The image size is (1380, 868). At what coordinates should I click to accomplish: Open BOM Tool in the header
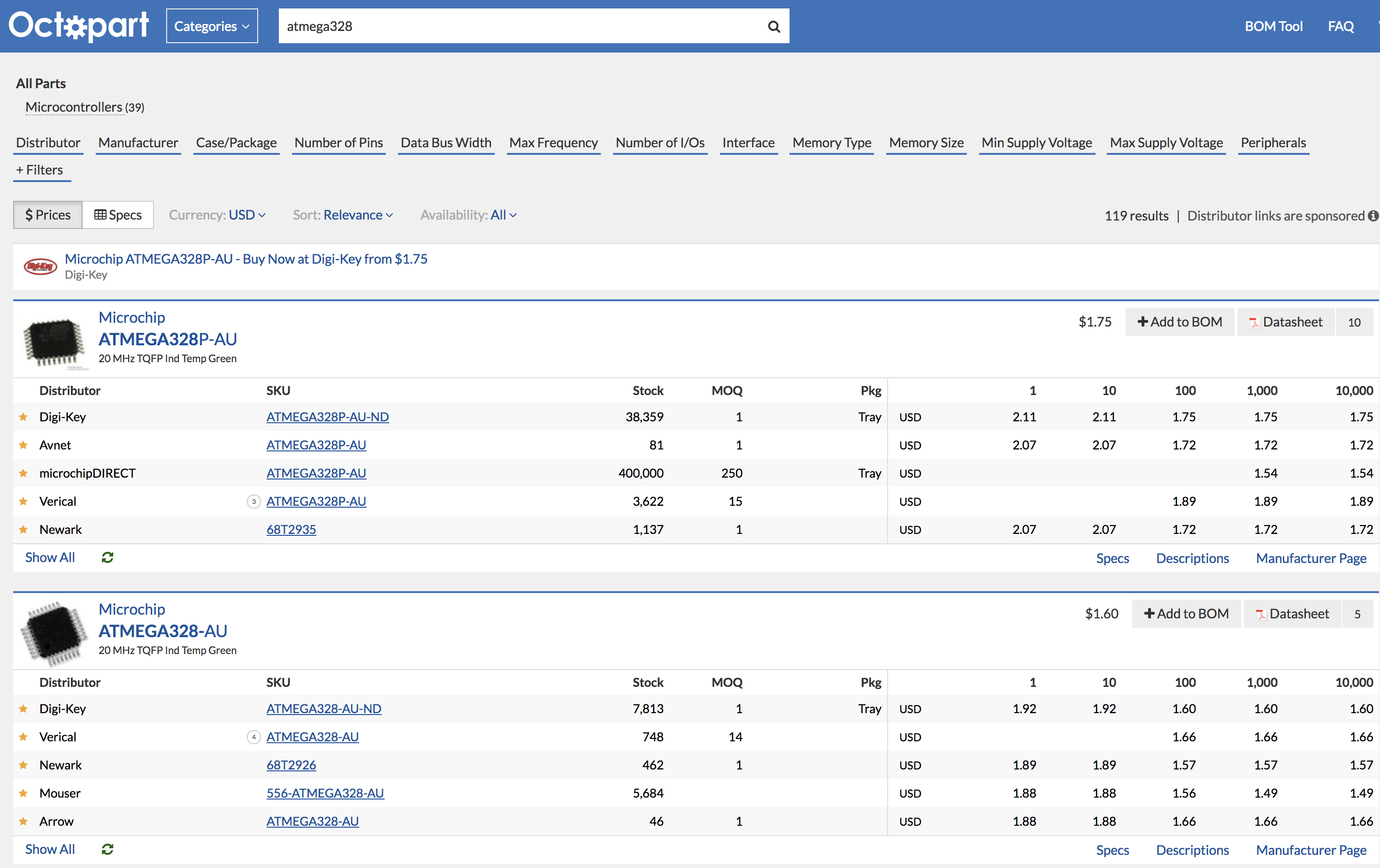tap(1273, 26)
